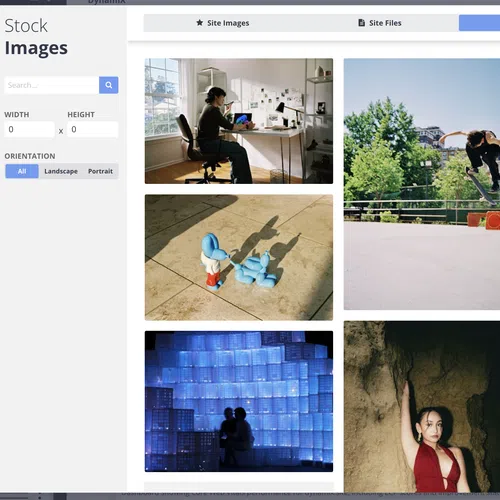Pick the skateboarder in park photo
The image size is (500, 500).
(422, 184)
